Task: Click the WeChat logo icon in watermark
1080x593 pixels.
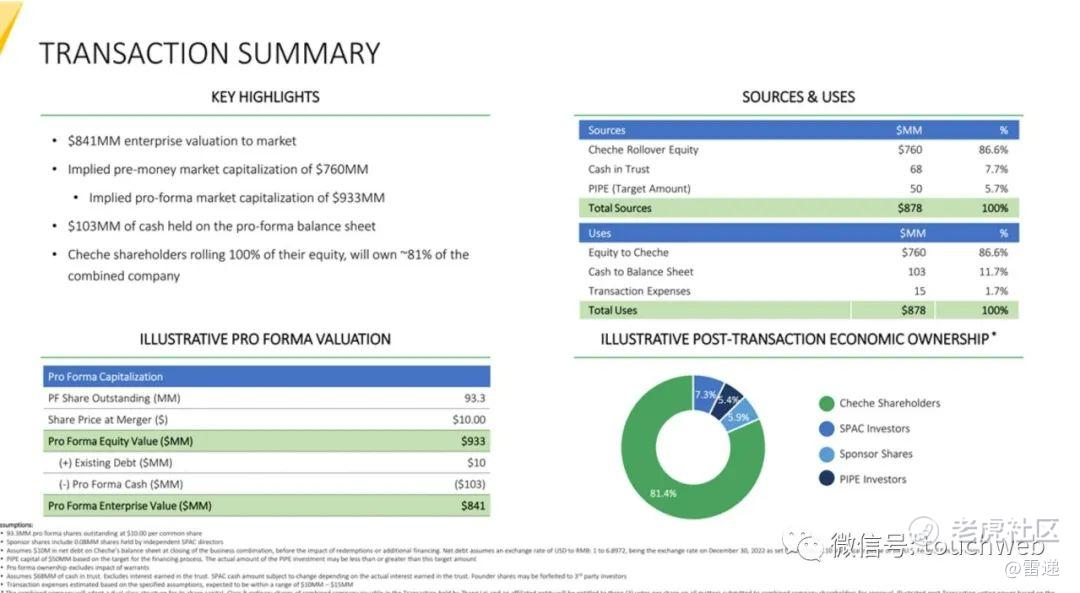Action: [x=803, y=544]
